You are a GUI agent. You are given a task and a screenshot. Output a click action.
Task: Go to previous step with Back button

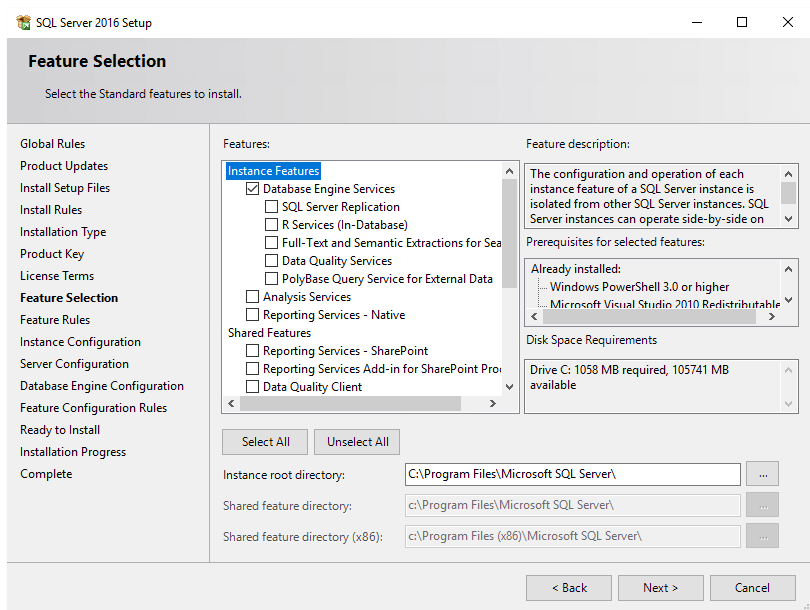(x=569, y=588)
